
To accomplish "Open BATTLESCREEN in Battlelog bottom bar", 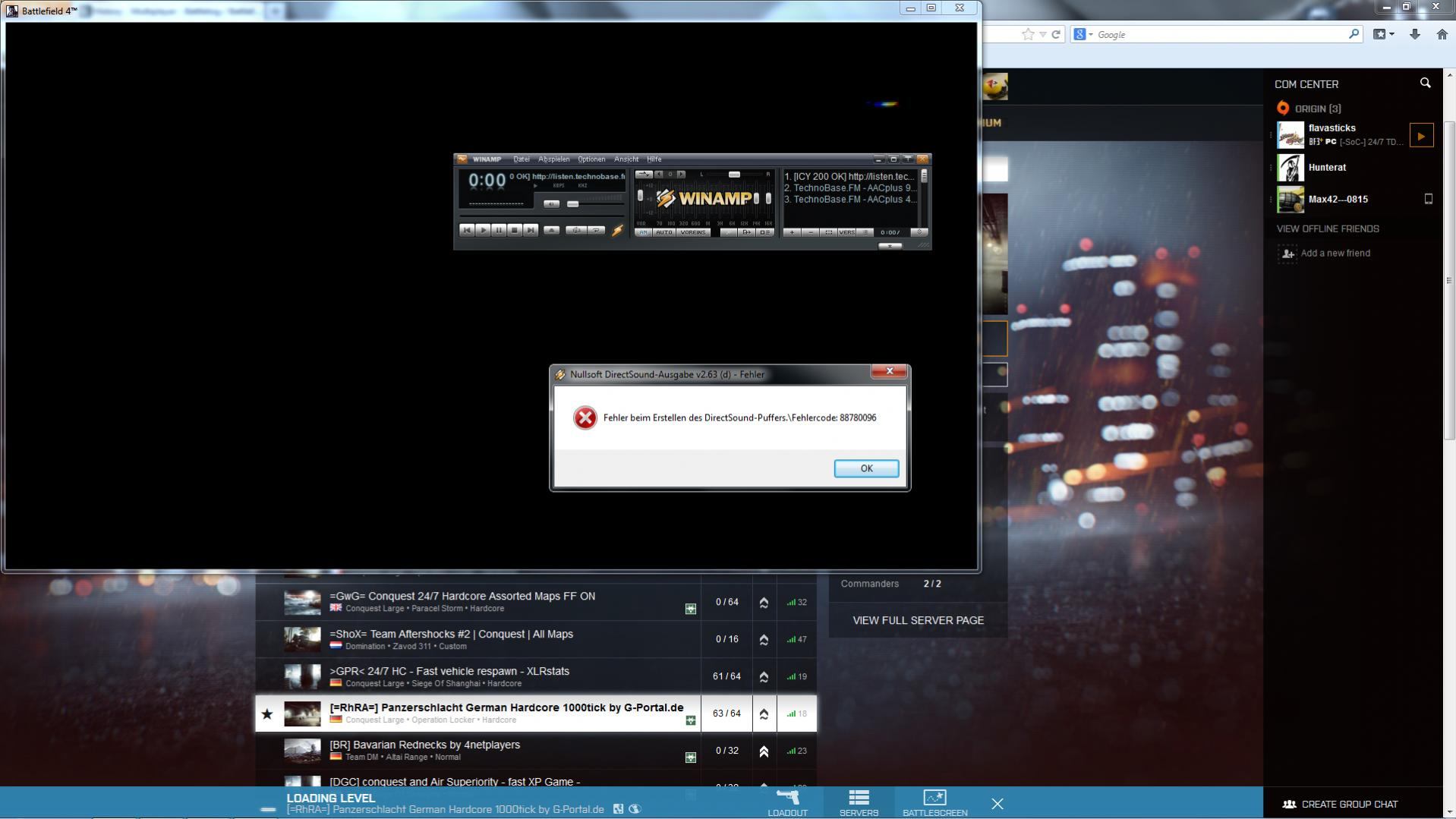I will point(934,803).
